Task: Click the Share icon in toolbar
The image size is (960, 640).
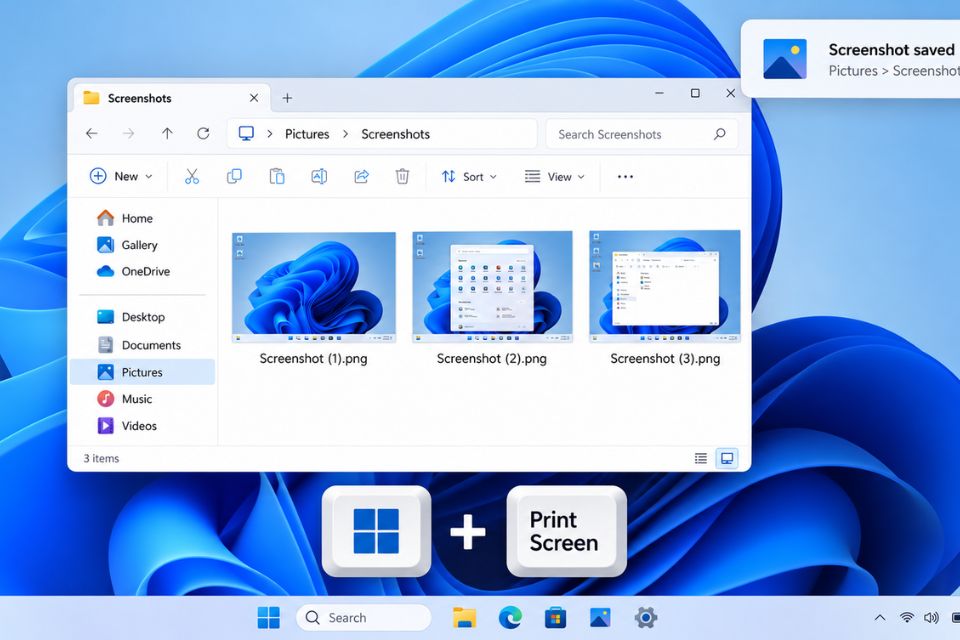Action: (x=361, y=176)
